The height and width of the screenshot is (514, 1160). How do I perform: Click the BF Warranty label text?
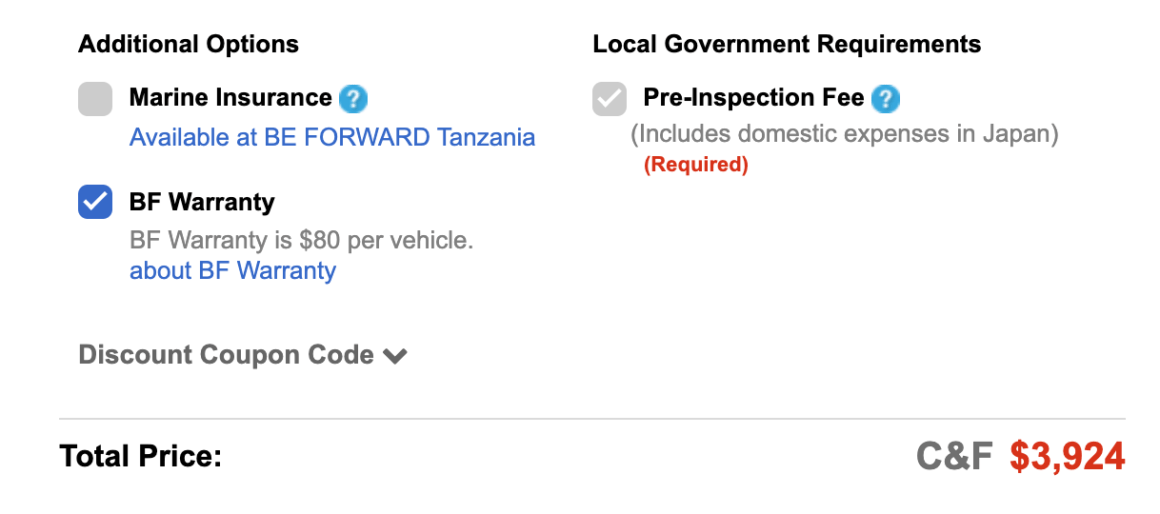coord(202,202)
